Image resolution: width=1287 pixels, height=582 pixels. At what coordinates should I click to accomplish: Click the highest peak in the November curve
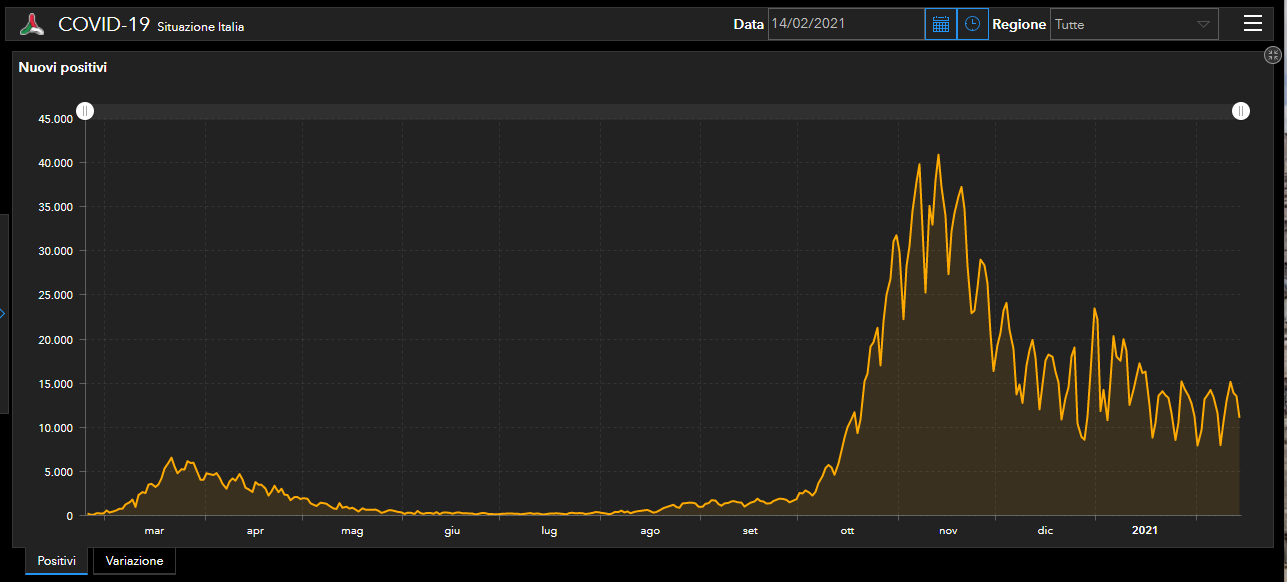pyautogui.click(x=938, y=154)
